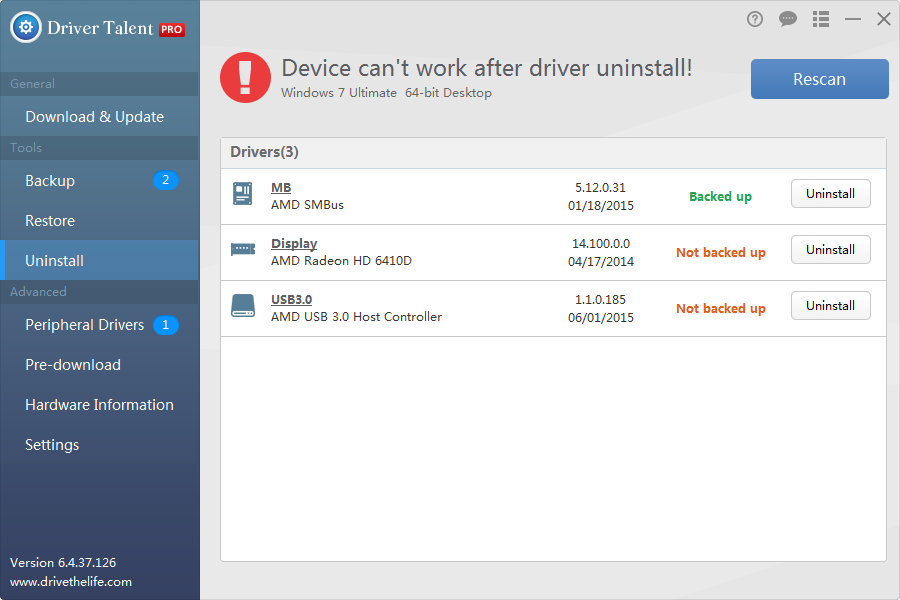The image size is (900, 600).
Task: Click 'Not backed up' status for Display
Action: tap(721, 253)
